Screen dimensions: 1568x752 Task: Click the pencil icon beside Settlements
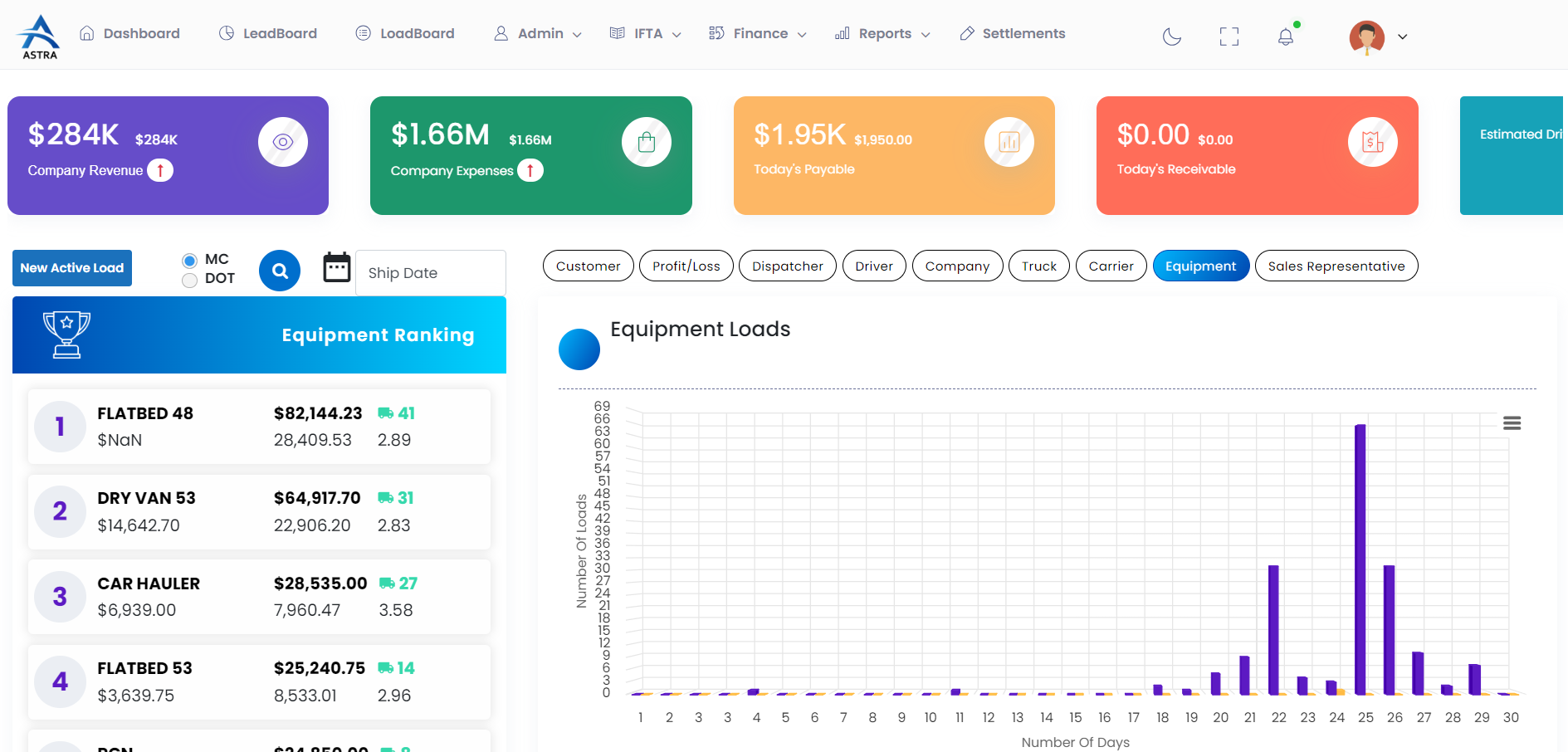(x=967, y=33)
